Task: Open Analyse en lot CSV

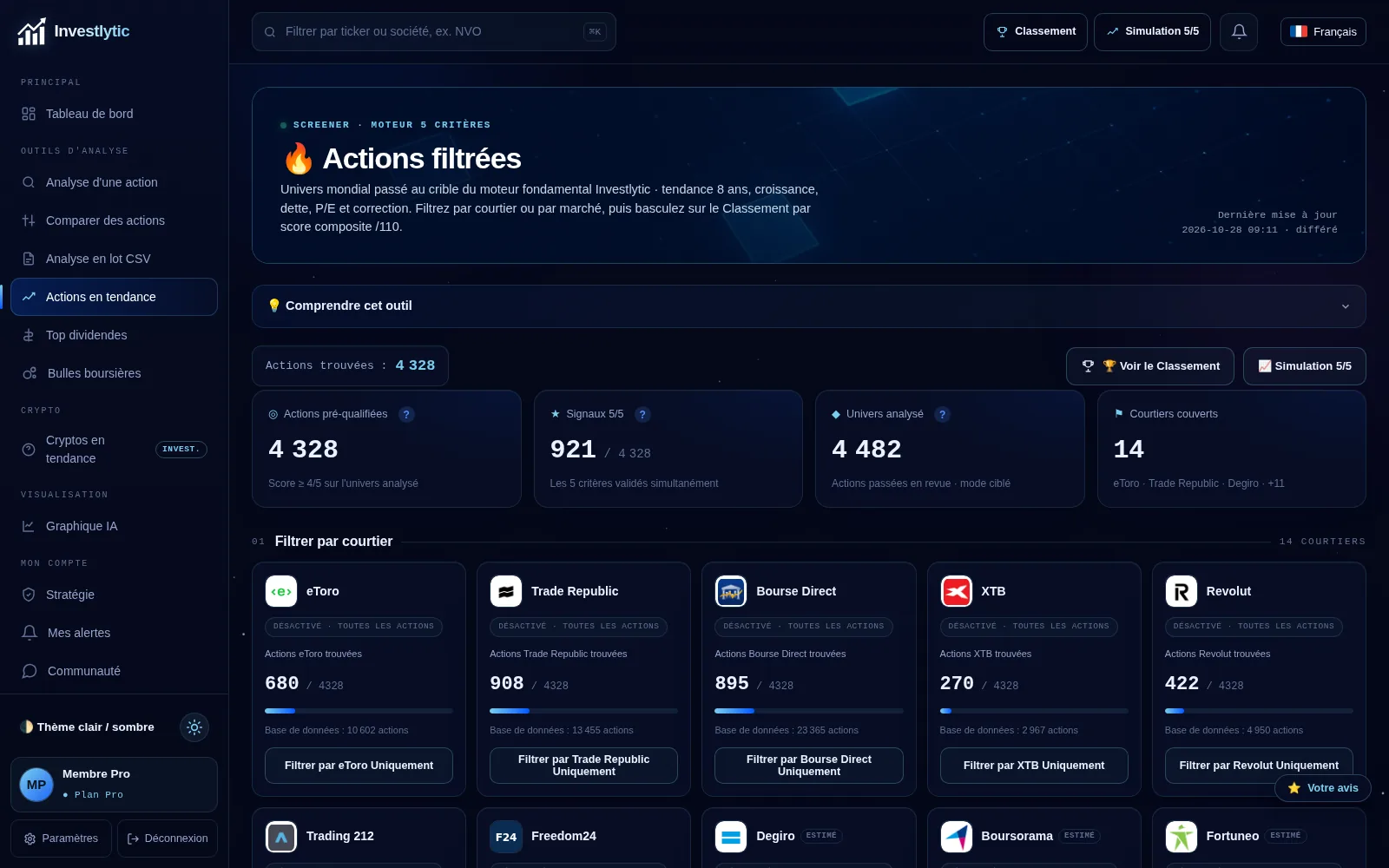Action: pyautogui.click(x=114, y=259)
